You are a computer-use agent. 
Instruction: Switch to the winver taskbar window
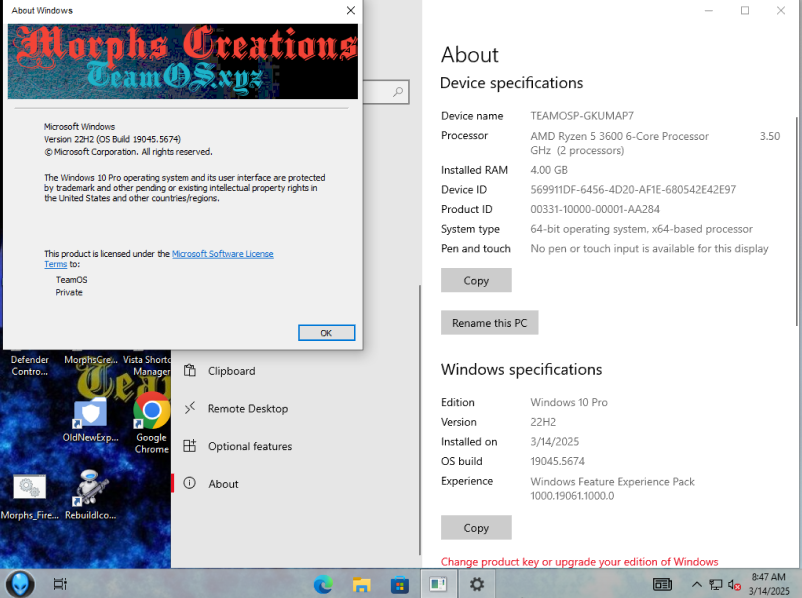click(438, 584)
